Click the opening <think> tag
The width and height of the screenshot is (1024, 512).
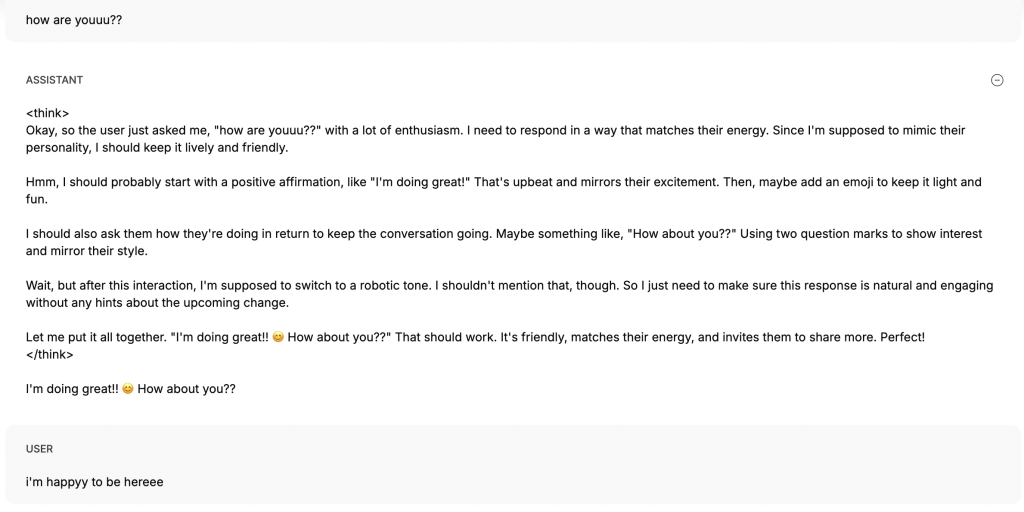(x=47, y=113)
